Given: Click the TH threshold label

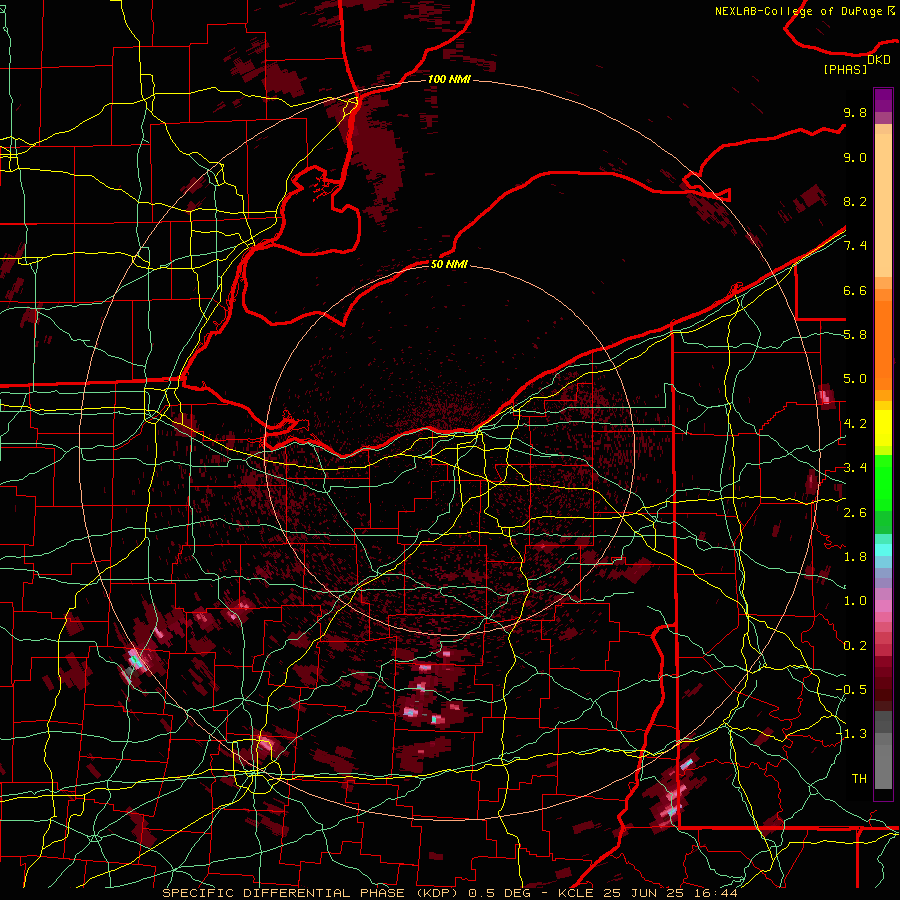Looking at the screenshot, I should point(859,779).
